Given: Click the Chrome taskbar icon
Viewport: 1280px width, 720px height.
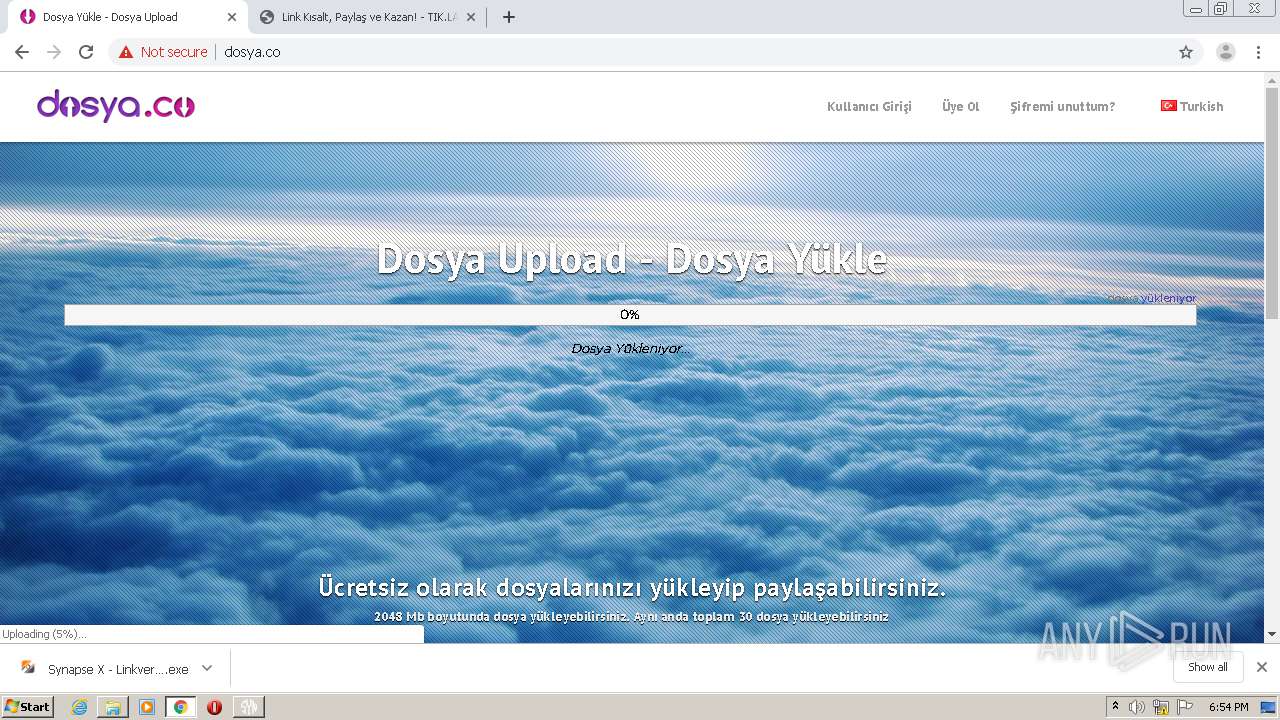Looking at the screenshot, I should (180, 707).
